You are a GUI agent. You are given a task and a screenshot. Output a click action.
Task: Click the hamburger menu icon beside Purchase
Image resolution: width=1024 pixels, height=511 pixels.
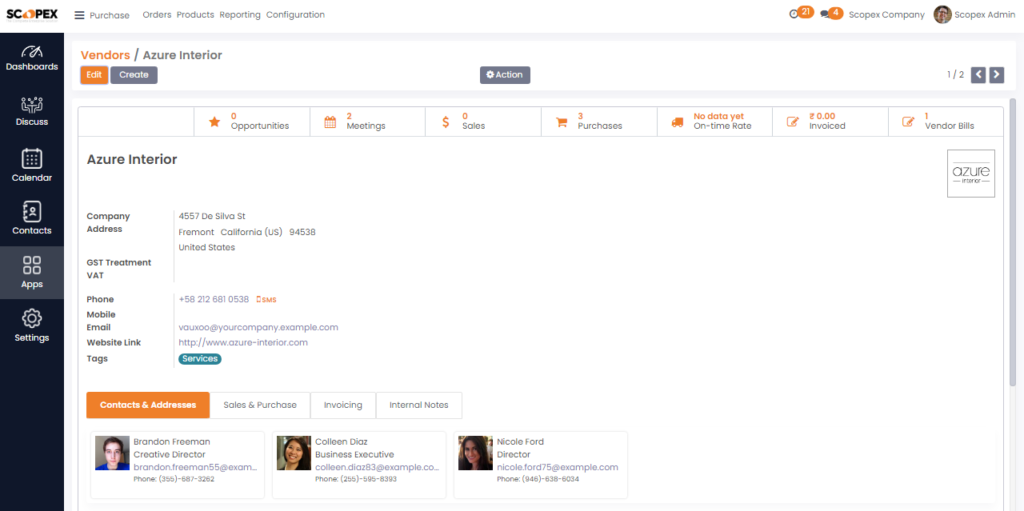click(x=79, y=15)
